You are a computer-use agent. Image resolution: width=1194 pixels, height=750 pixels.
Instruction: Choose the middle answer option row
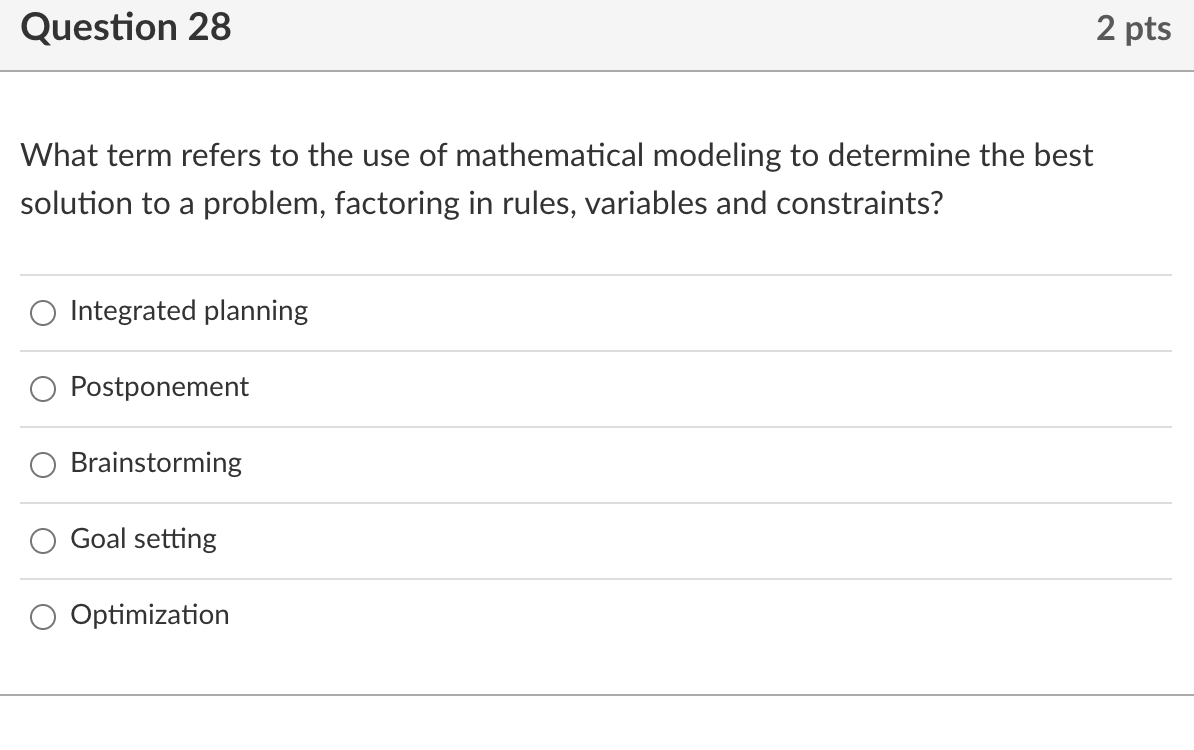[x=596, y=464]
